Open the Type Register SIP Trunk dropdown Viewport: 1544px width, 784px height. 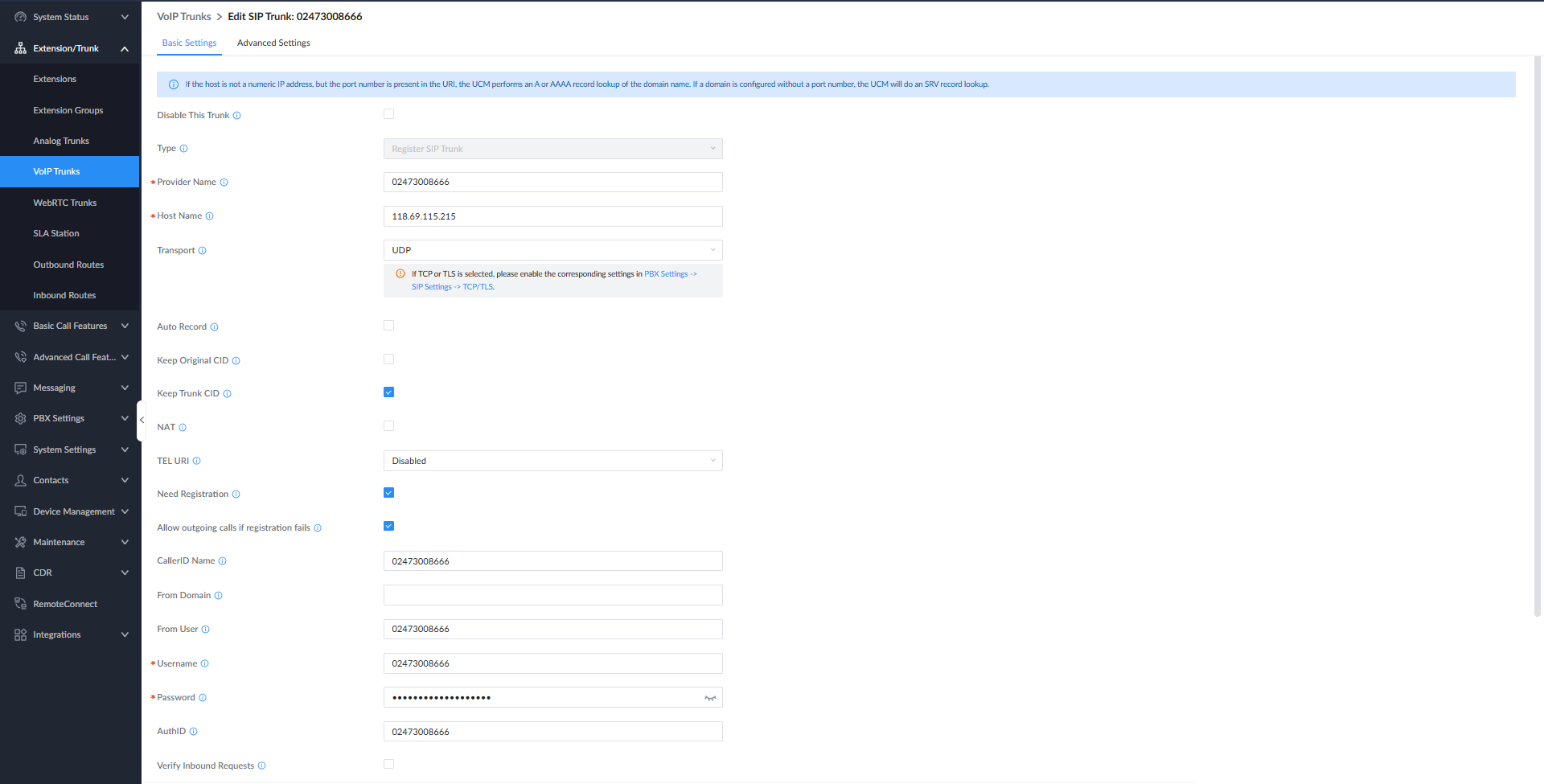pyautogui.click(x=552, y=149)
